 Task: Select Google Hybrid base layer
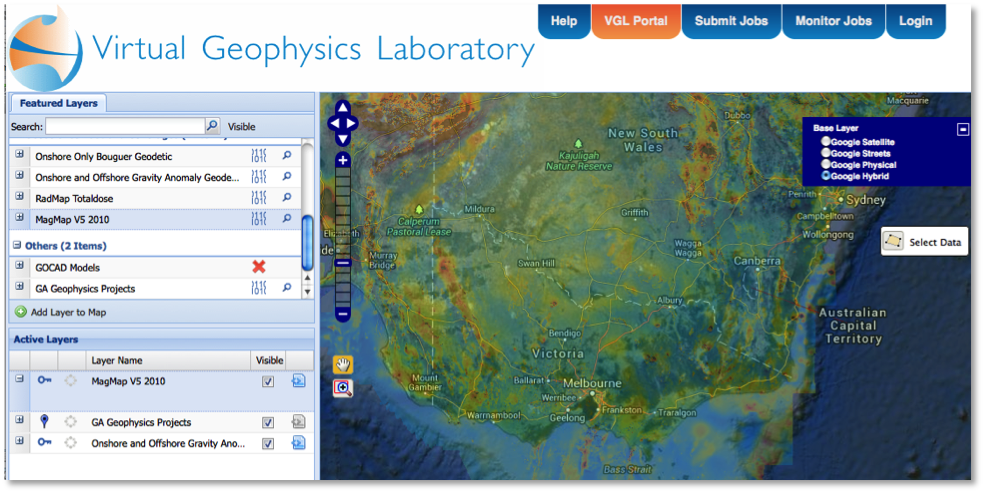click(x=825, y=176)
